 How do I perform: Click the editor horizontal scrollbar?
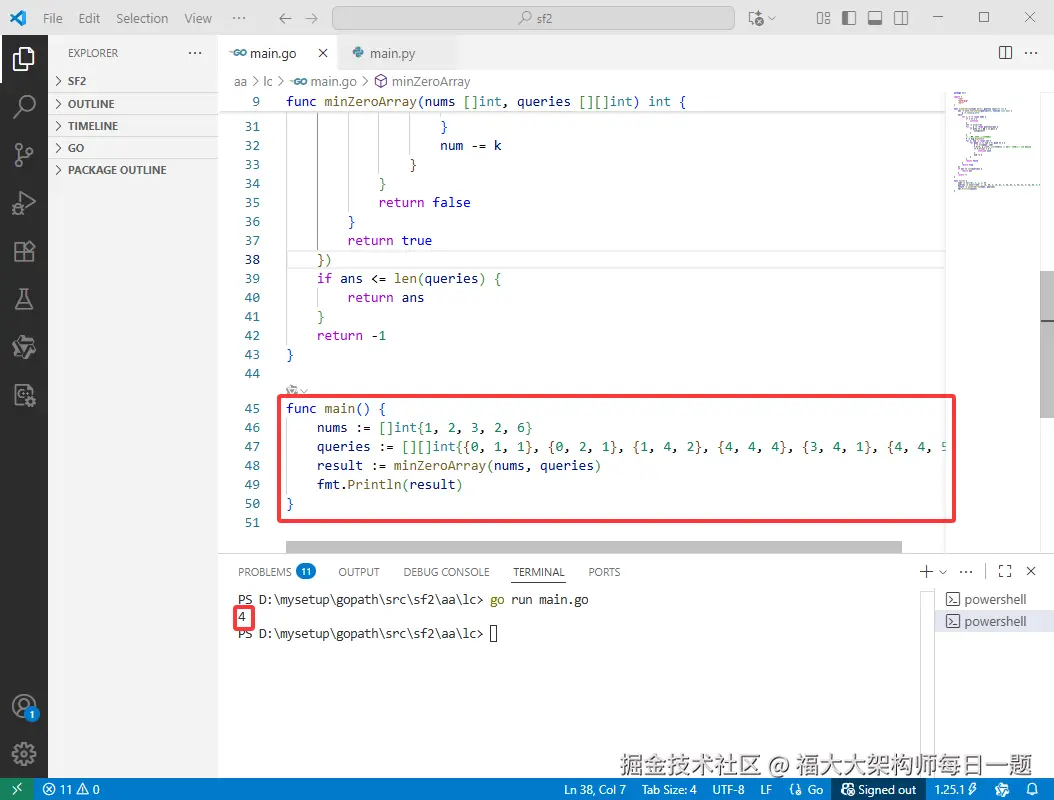594,547
